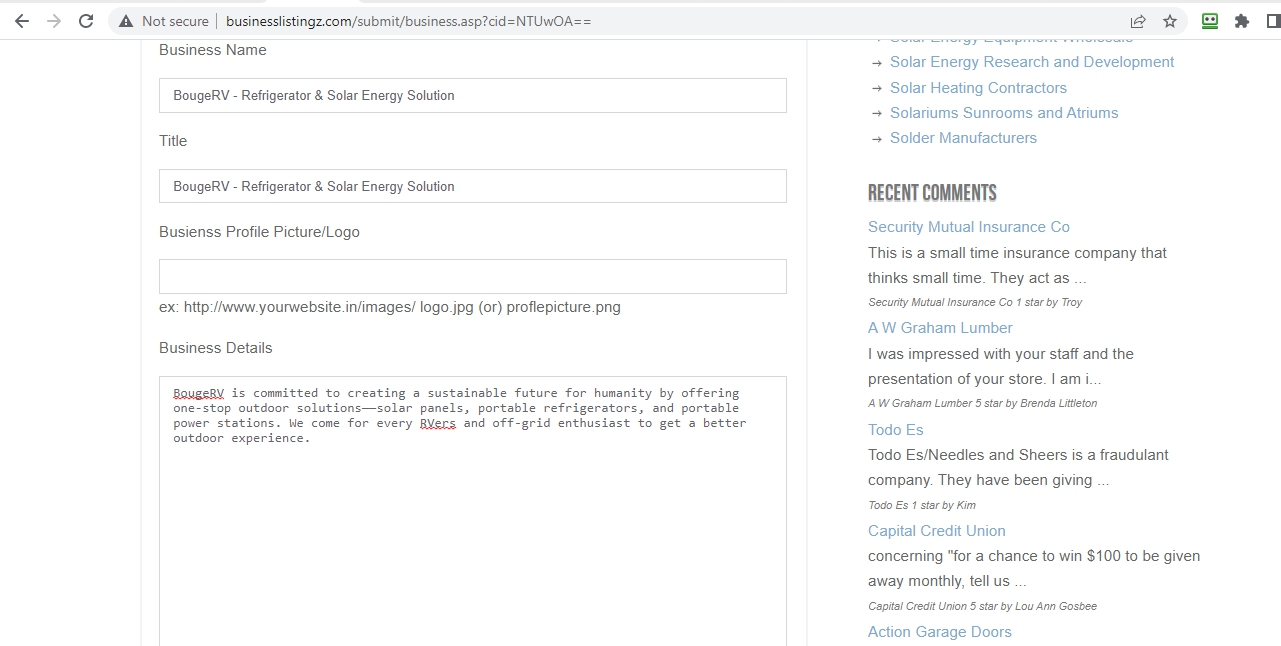Open the Solder Manufacturers link
Screen dimensions: 1281x646
963,138
